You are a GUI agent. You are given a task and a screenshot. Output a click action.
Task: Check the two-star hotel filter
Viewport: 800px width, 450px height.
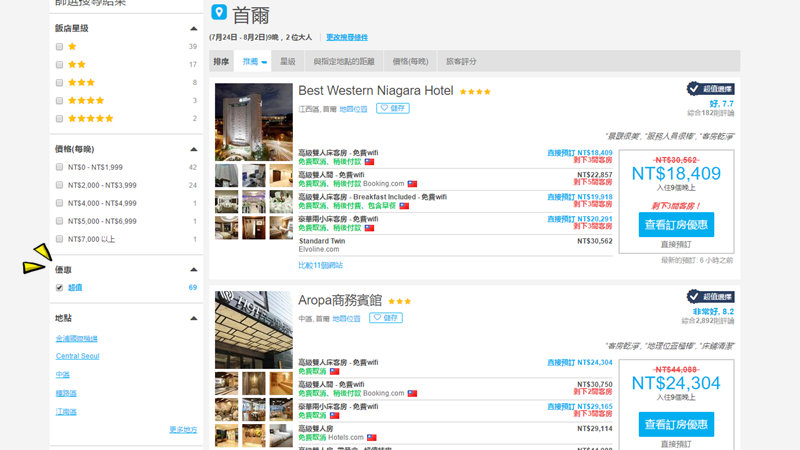click(59, 65)
